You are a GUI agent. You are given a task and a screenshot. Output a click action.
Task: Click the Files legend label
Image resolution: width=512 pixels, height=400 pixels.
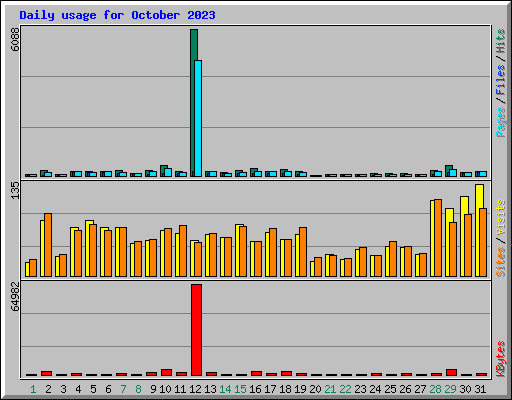pyautogui.click(x=500, y=80)
